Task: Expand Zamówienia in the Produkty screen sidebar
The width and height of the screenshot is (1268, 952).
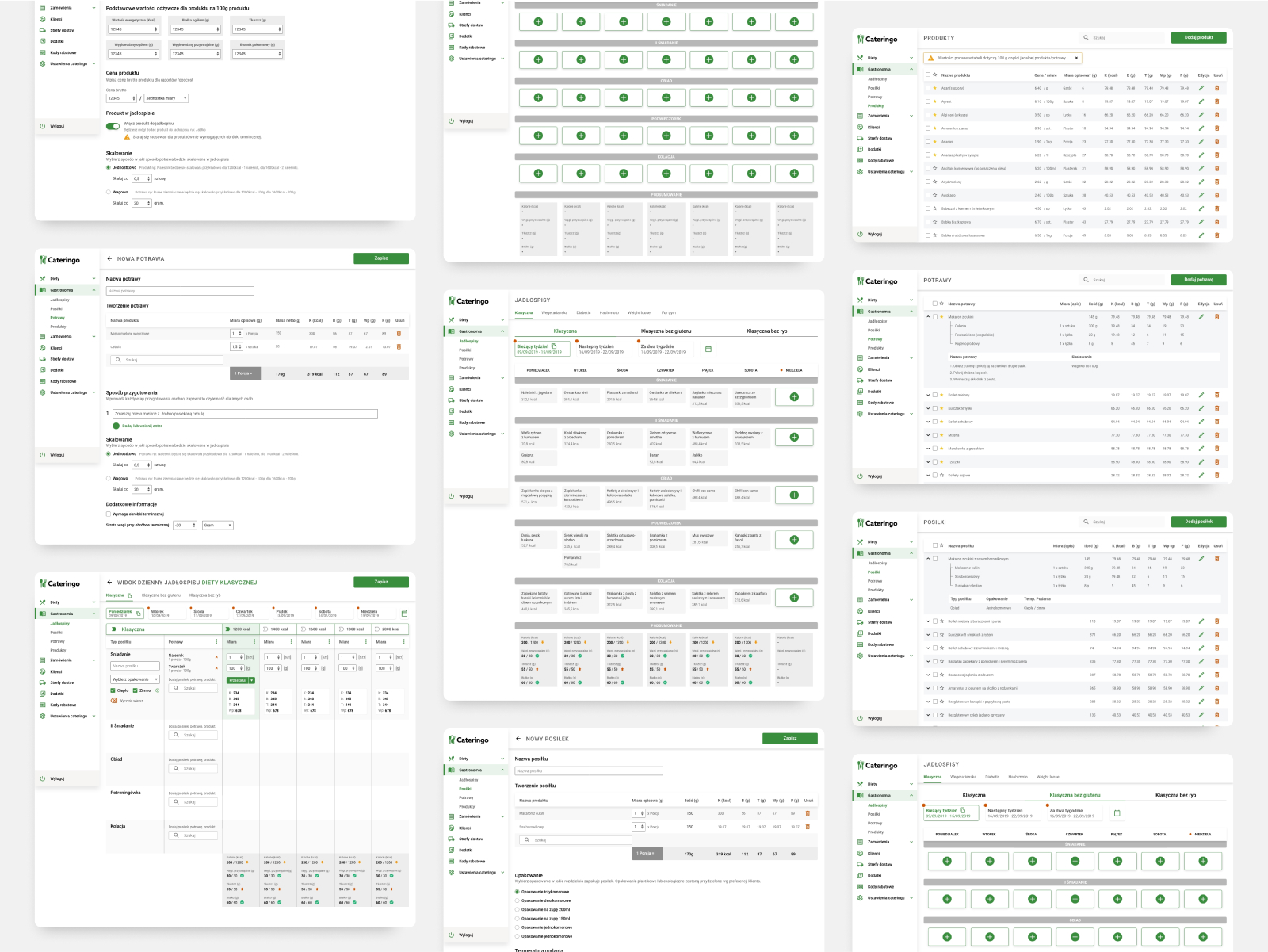Action: tap(911, 116)
